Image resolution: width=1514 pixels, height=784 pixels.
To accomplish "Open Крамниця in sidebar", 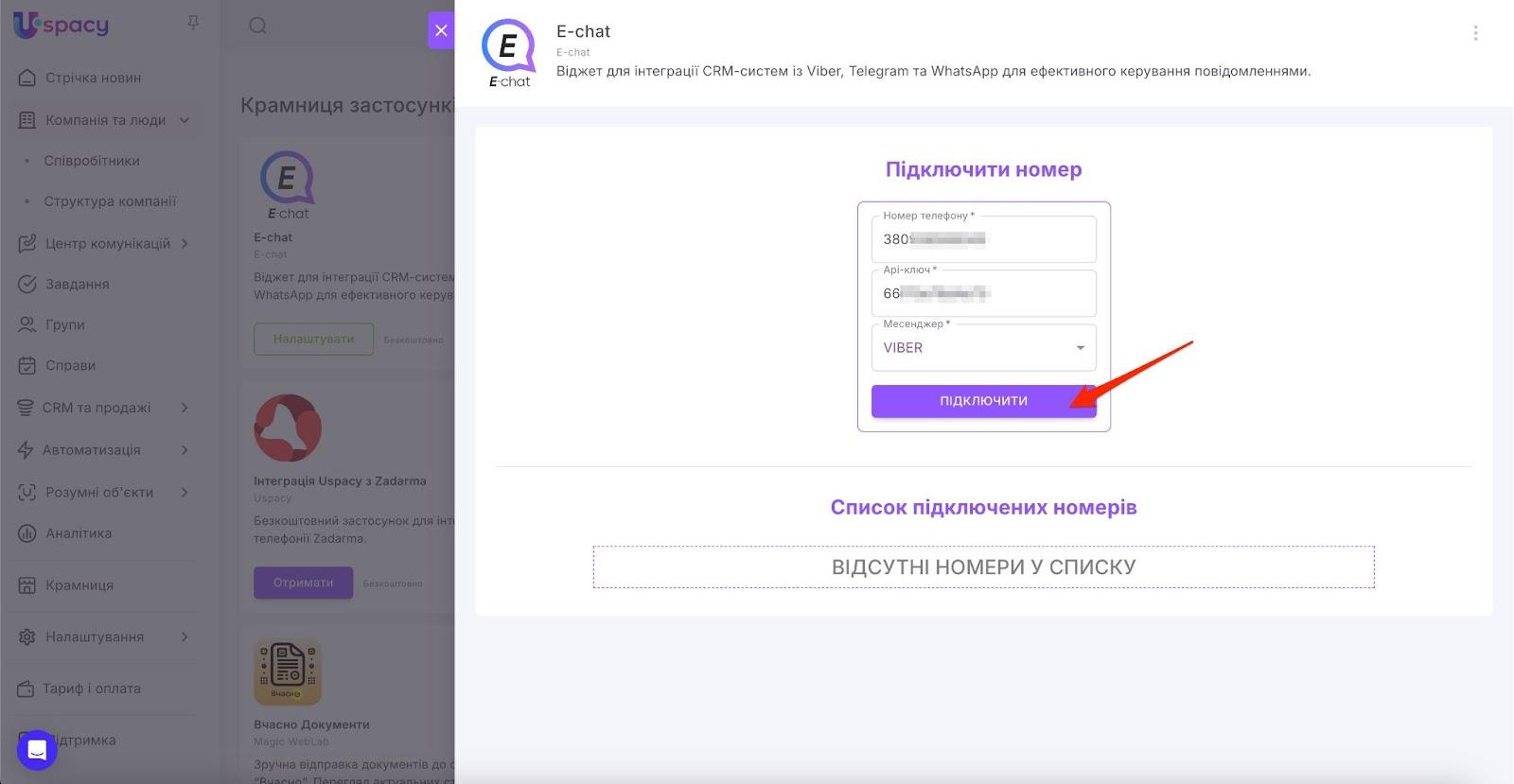I will tap(79, 585).
